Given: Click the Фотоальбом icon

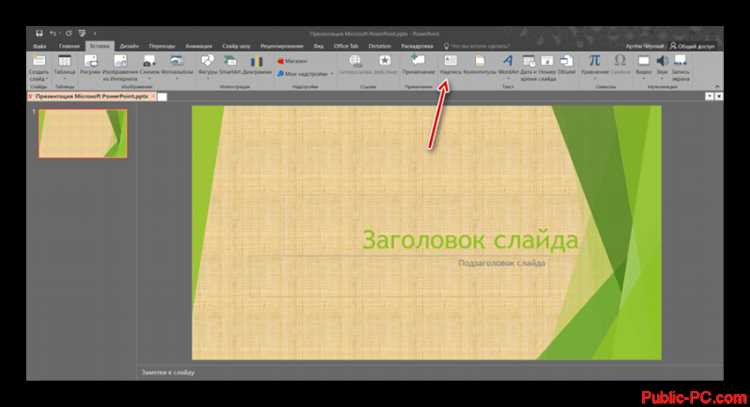Looking at the screenshot, I should point(176,61).
